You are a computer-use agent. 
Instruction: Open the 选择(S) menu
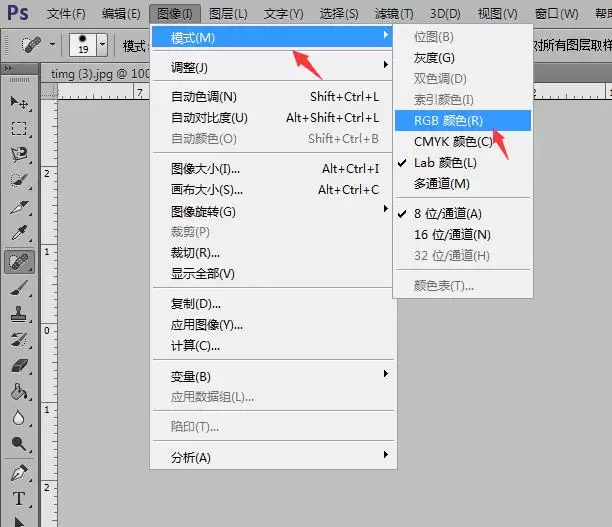click(338, 14)
